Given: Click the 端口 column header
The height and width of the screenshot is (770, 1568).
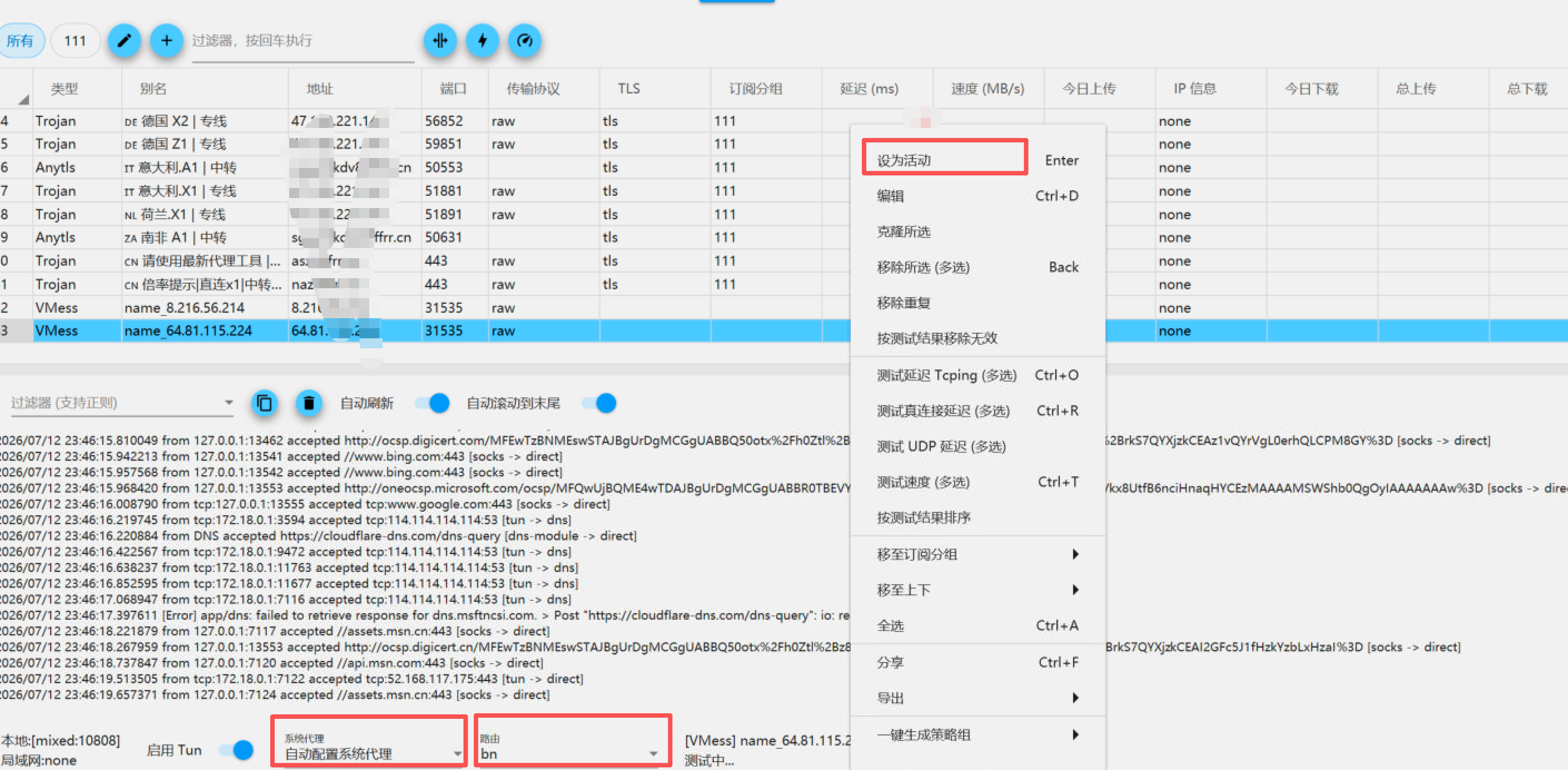Looking at the screenshot, I should 455,89.
